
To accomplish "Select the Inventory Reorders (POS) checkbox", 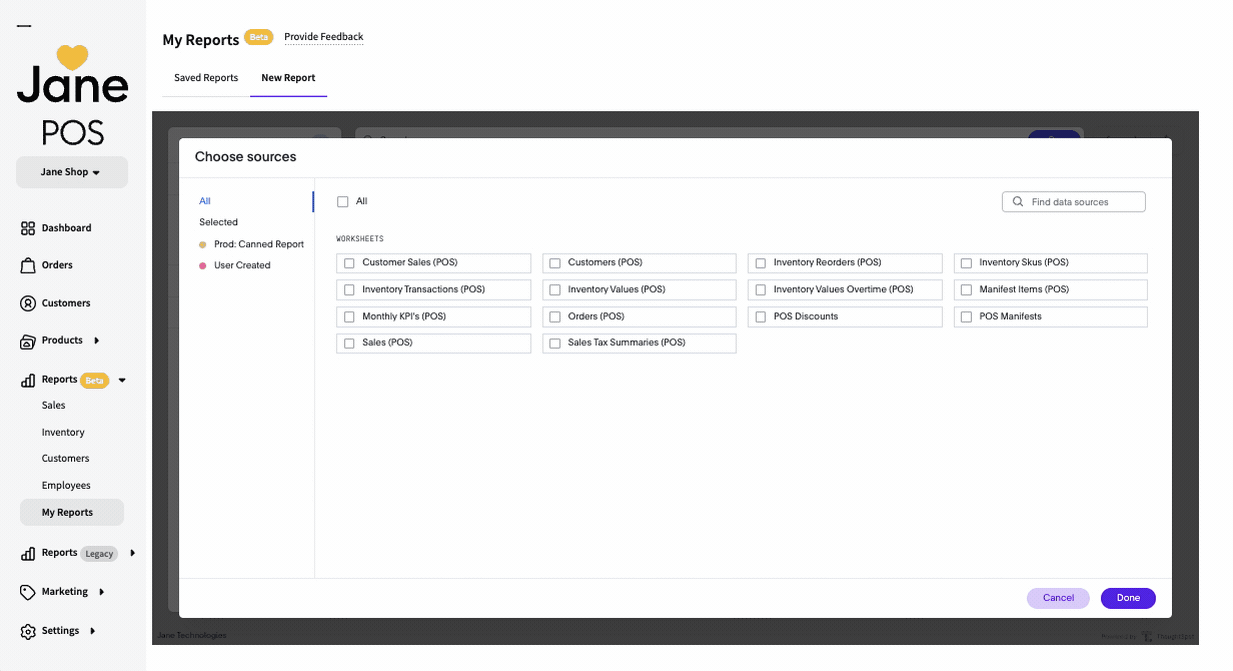I will tap(761, 263).
